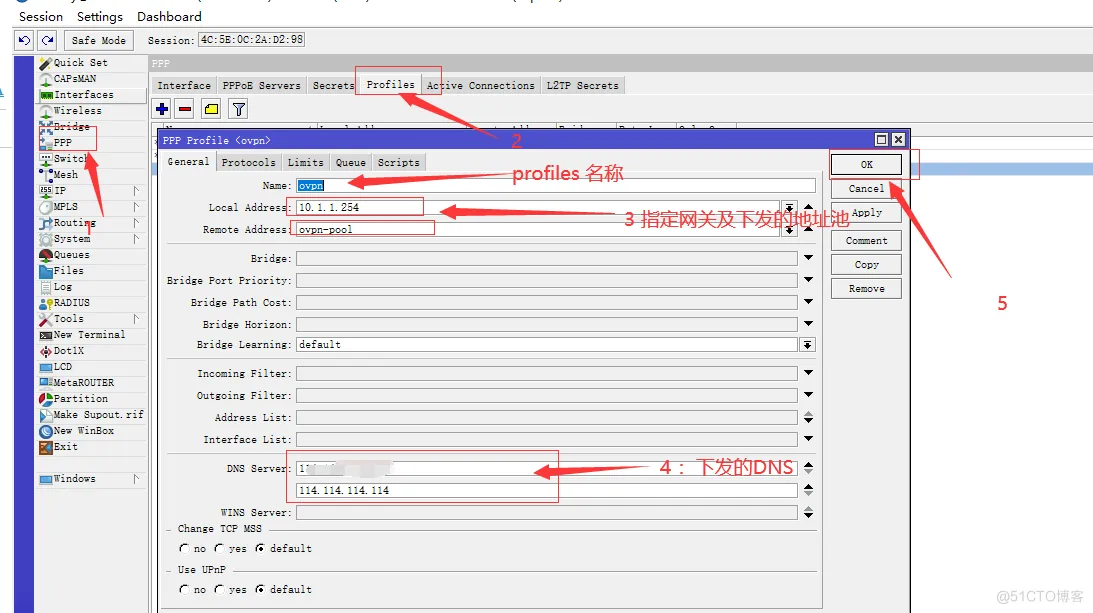Open the Bridge Learning dropdown
The image size is (1093, 613).
(807, 345)
